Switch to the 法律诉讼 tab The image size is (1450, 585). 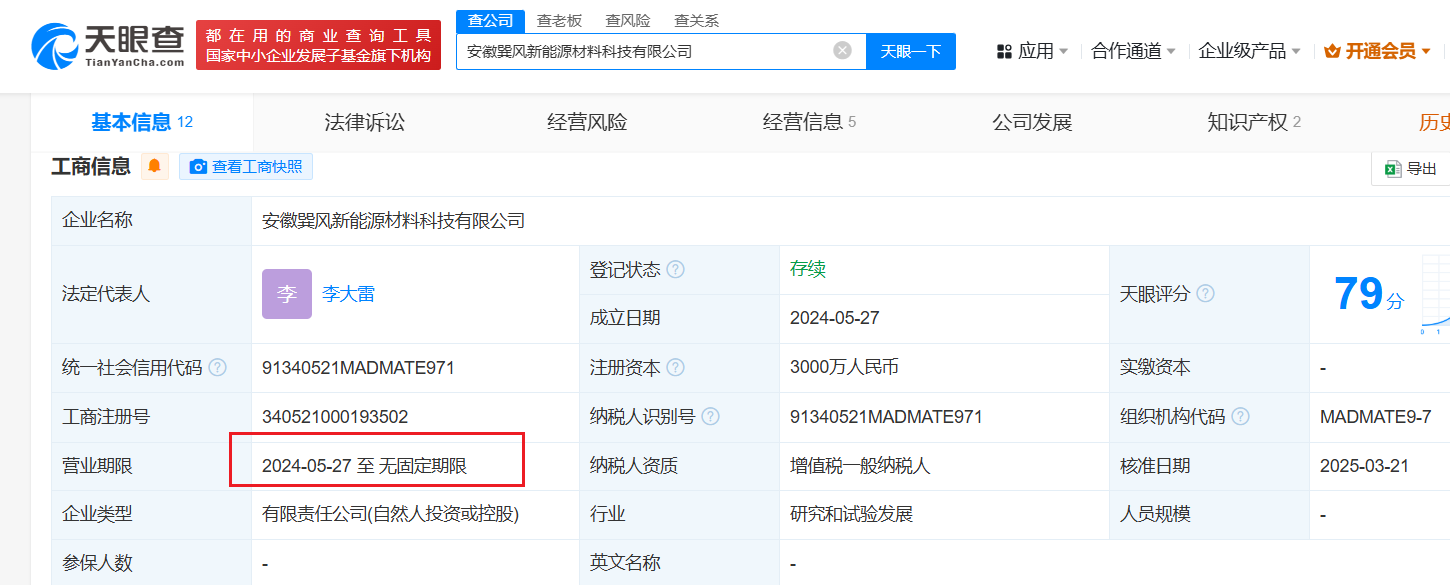(x=365, y=123)
